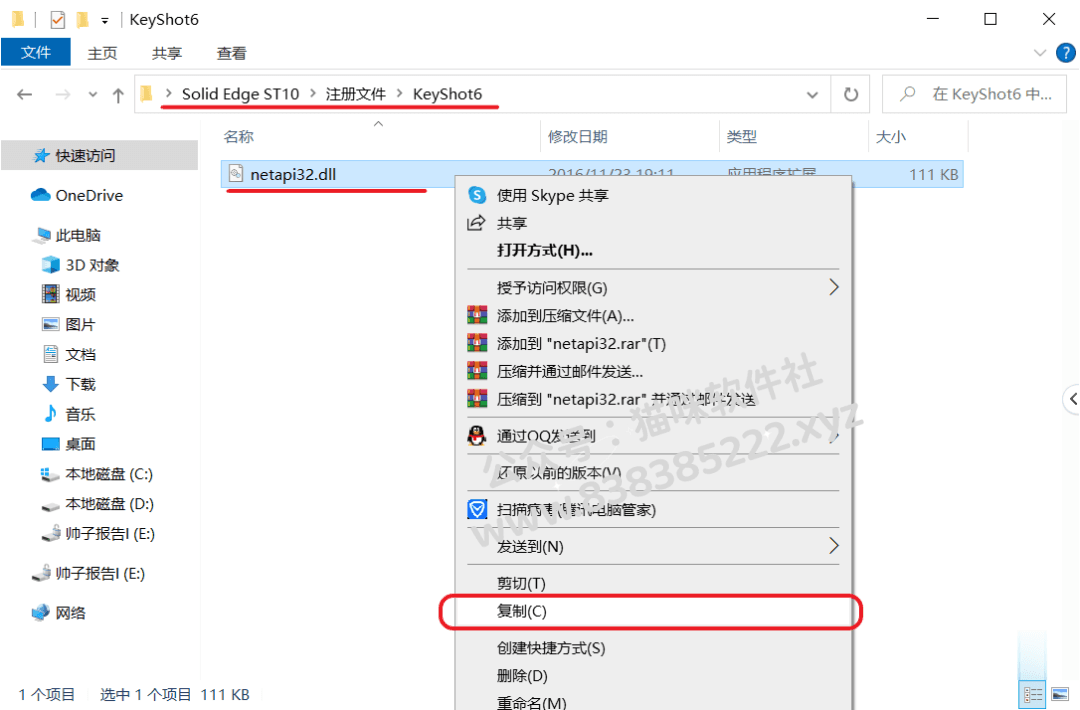Viewport: 1080px width, 710px height.
Task: Choose 剪切(T) in context menu
Action: coord(653,584)
